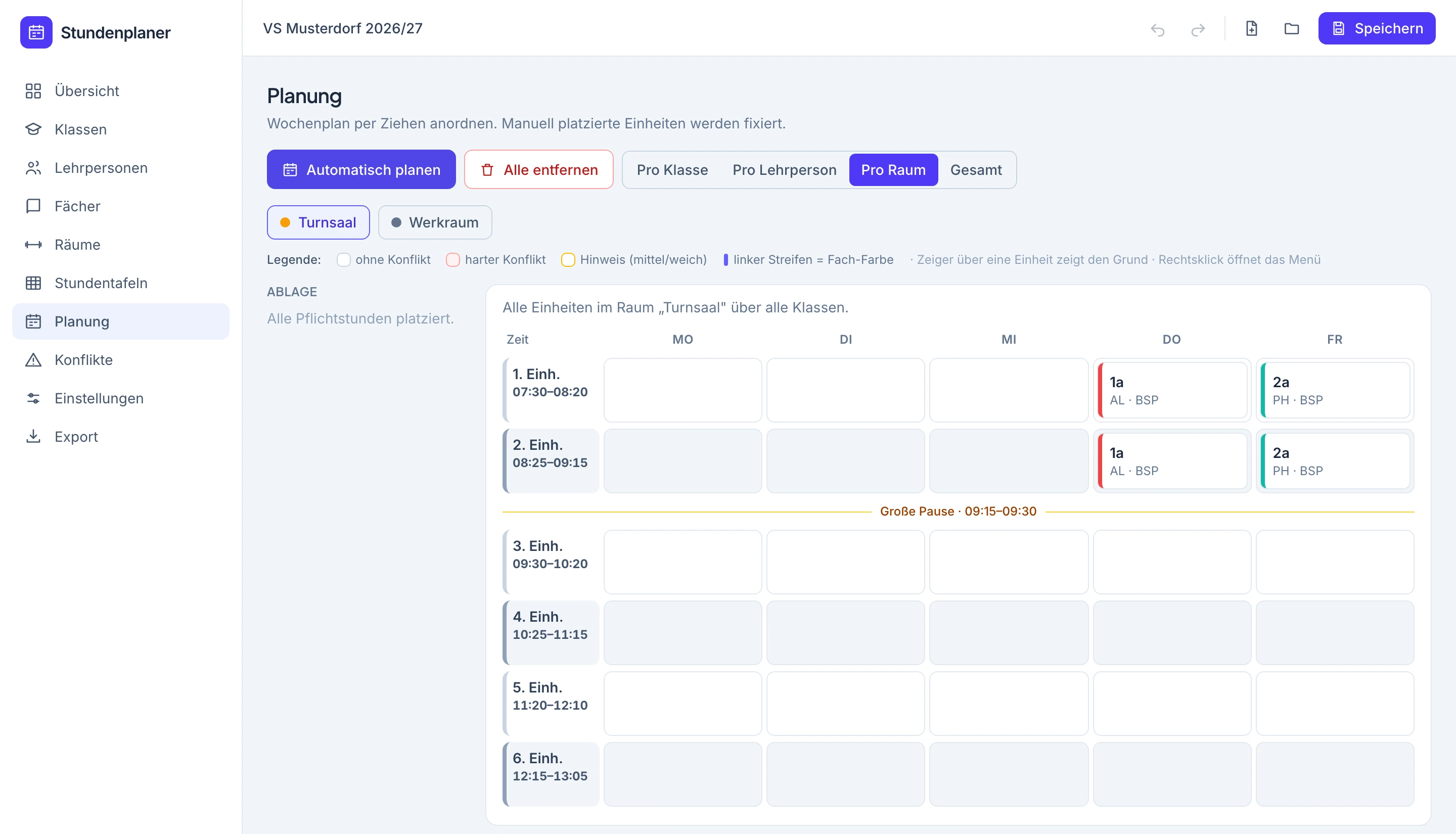Undo the last action

[1158, 29]
